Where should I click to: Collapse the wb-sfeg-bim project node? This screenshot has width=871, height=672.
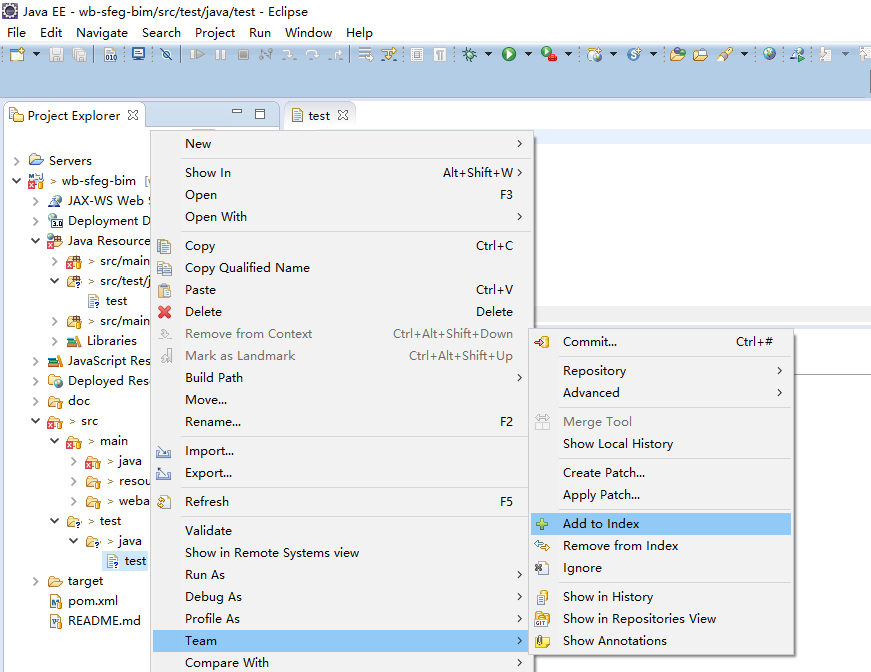pyautogui.click(x=17, y=180)
